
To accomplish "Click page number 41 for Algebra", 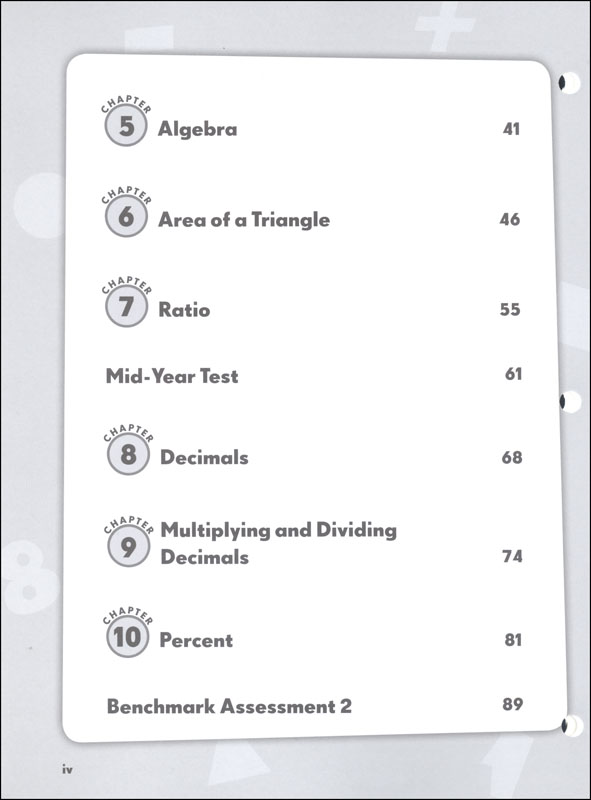I will 511,129.
